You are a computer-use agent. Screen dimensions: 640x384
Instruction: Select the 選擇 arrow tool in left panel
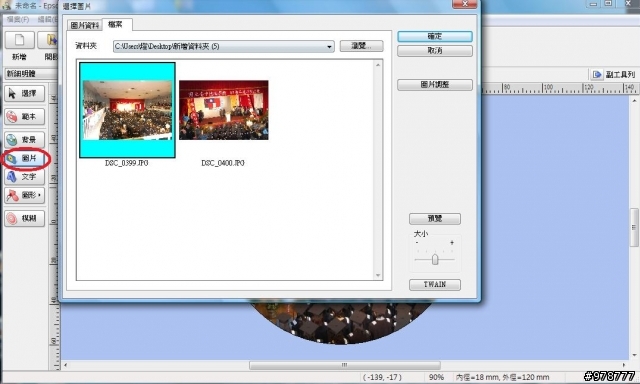pos(24,93)
